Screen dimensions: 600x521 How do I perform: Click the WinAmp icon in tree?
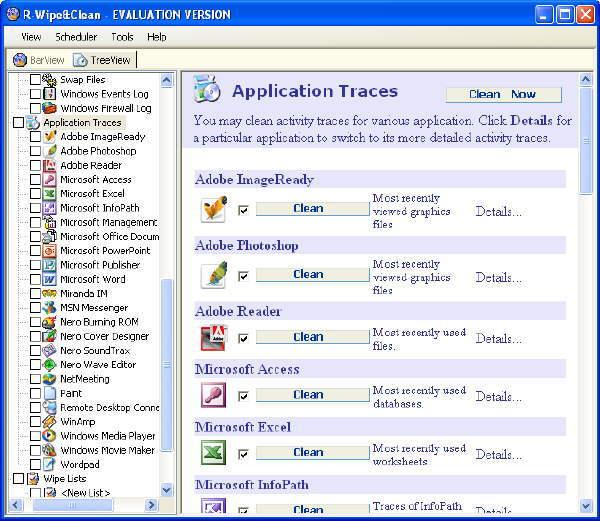pos(50,422)
